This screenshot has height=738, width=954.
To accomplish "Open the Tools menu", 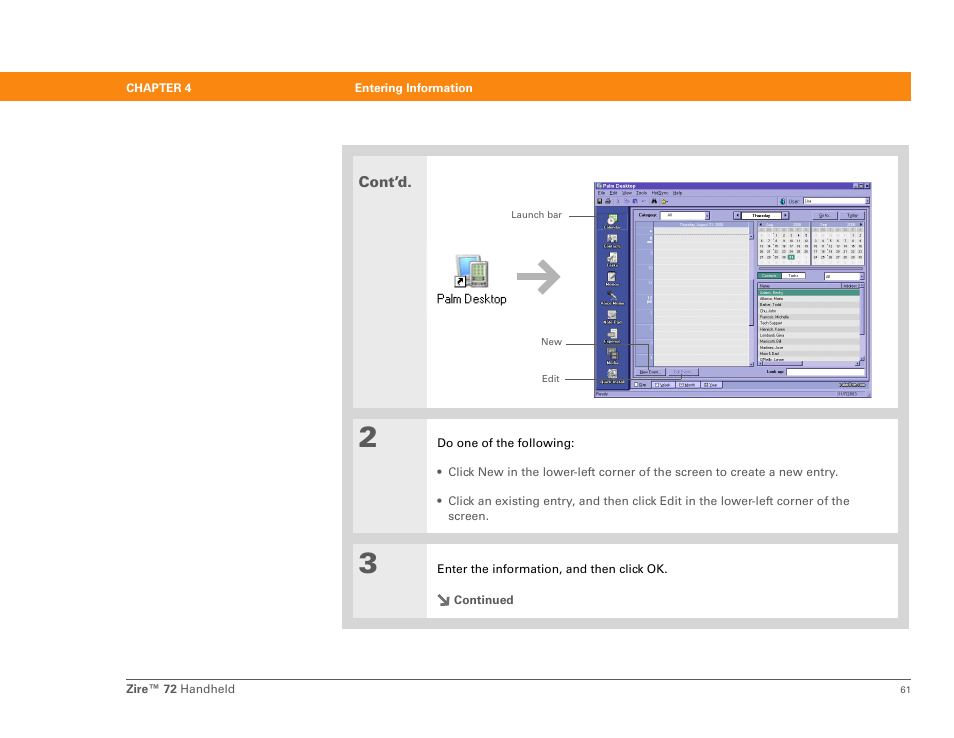I will pyautogui.click(x=641, y=193).
